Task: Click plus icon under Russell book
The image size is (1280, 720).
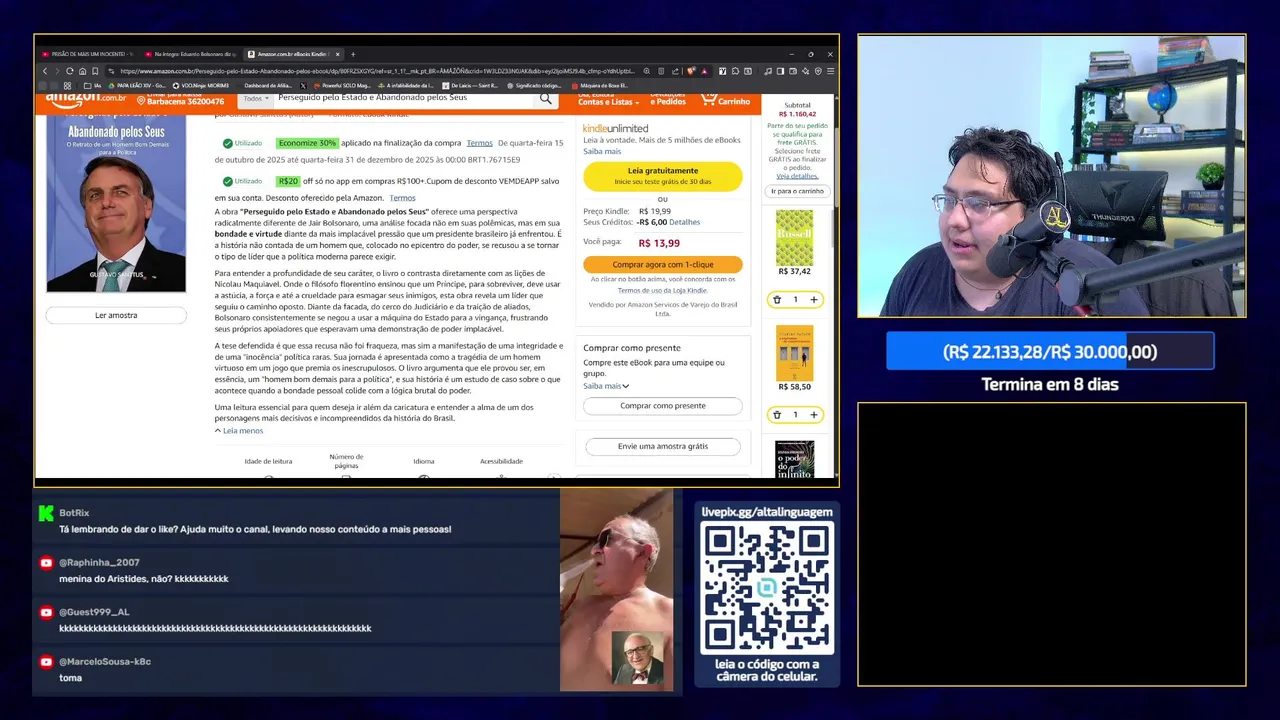Action: click(x=813, y=299)
